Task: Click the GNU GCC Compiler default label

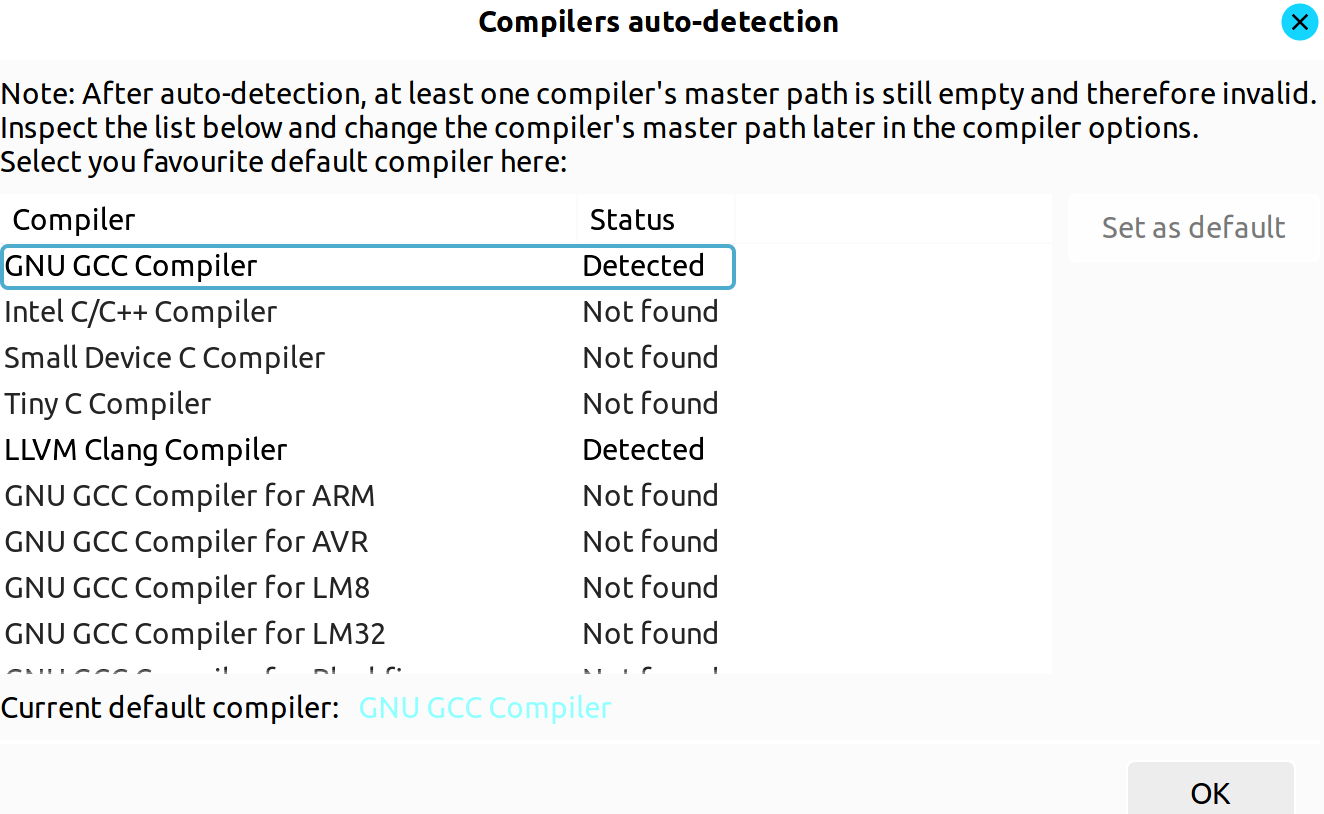Action: 485,707
